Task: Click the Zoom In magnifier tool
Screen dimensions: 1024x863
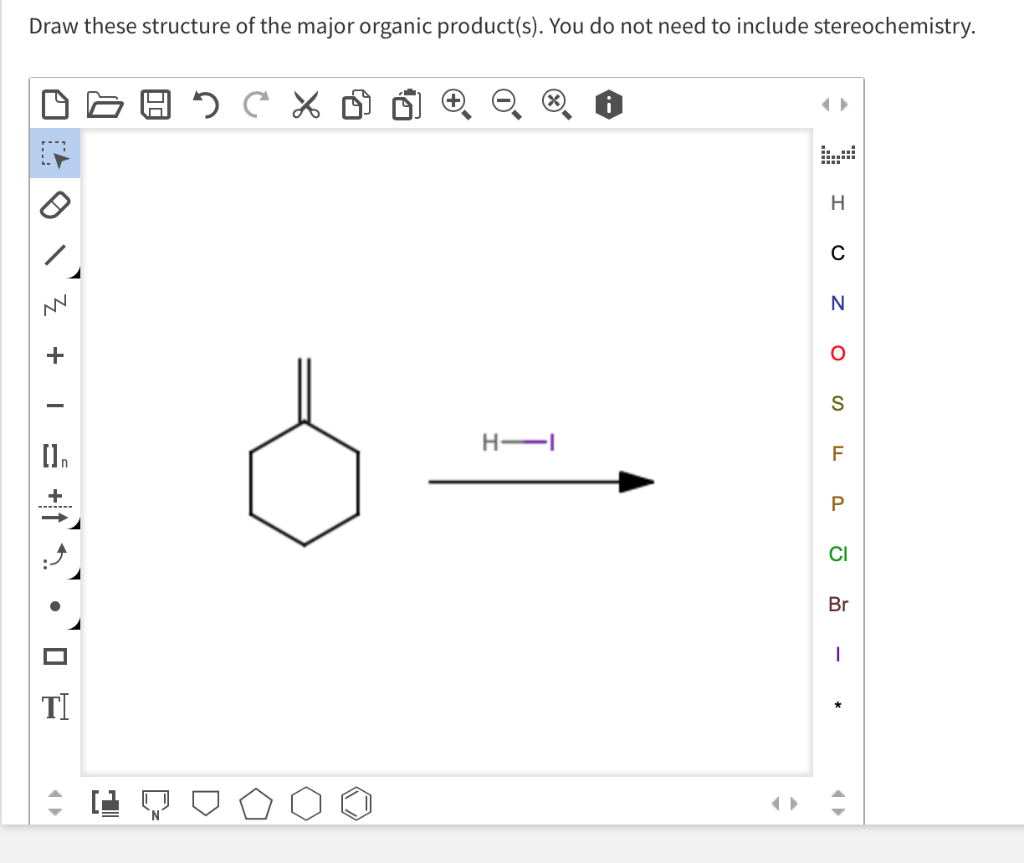Action: click(x=454, y=103)
